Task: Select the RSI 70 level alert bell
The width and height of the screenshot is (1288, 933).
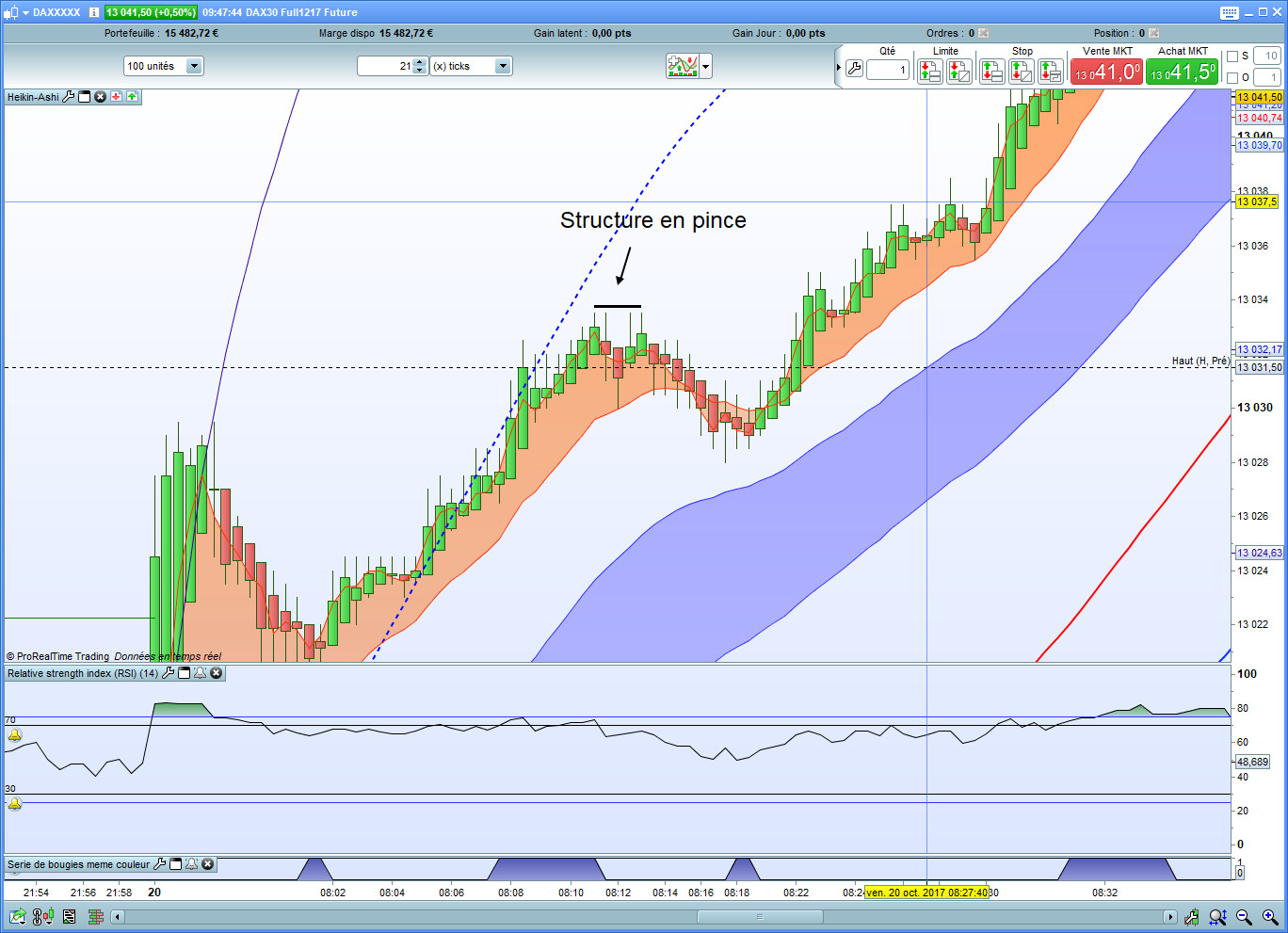Action: pyautogui.click(x=14, y=735)
